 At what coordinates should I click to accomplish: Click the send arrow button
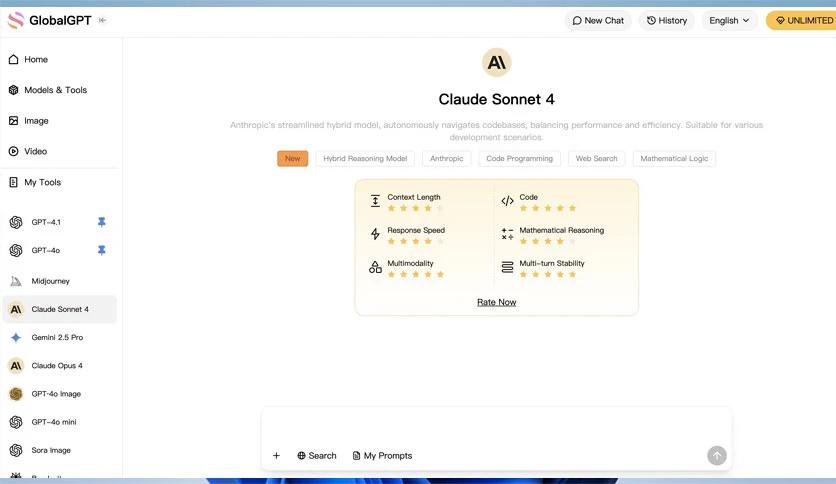[x=717, y=456]
